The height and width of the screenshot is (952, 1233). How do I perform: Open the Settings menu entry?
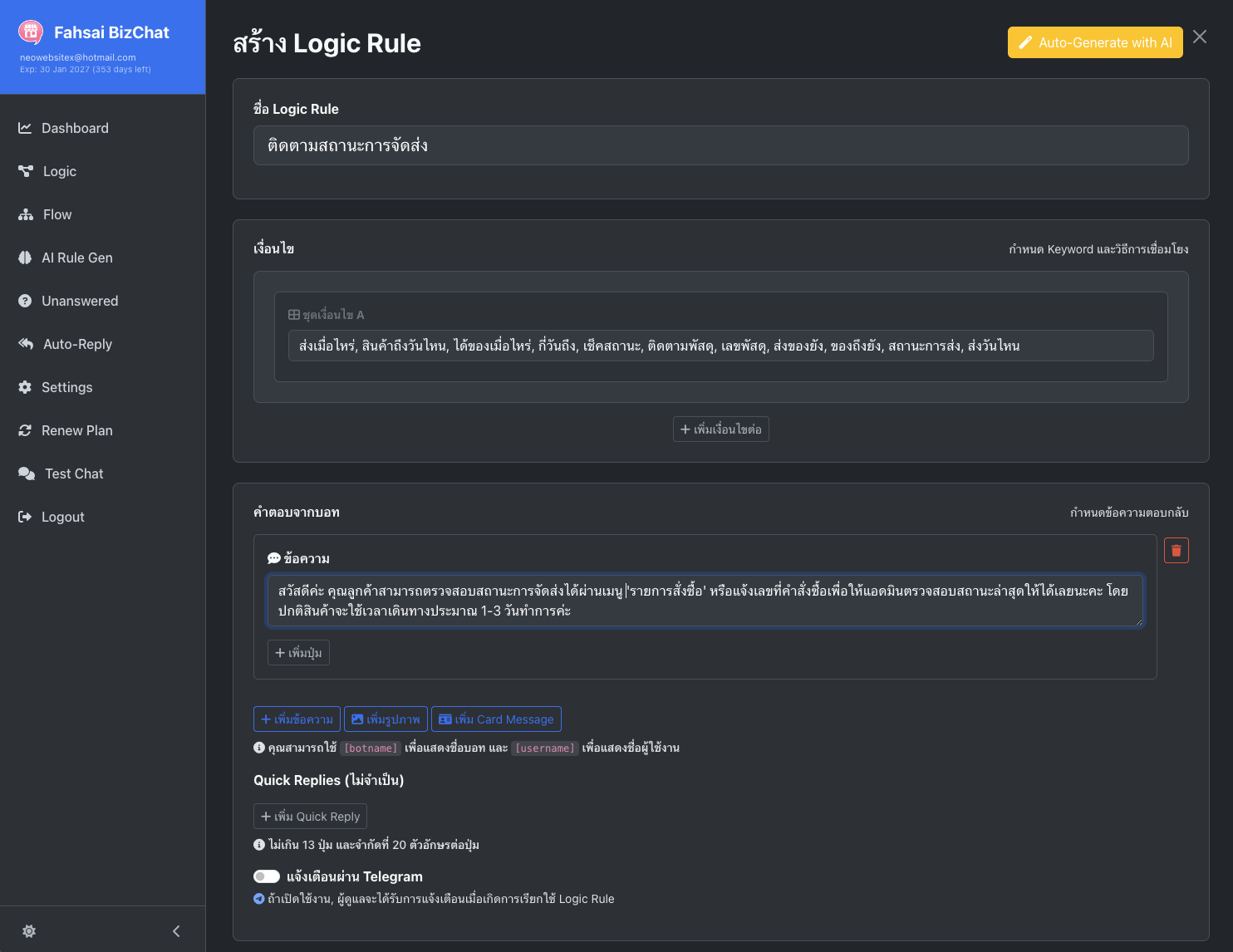click(26, 387)
